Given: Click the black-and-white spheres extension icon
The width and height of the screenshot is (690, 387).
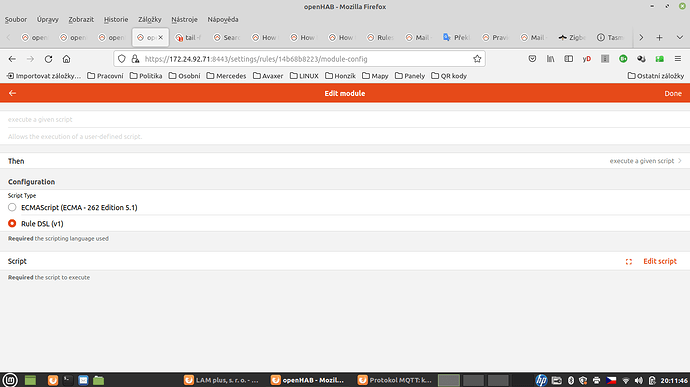Looking at the screenshot, I should click(641, 59).
